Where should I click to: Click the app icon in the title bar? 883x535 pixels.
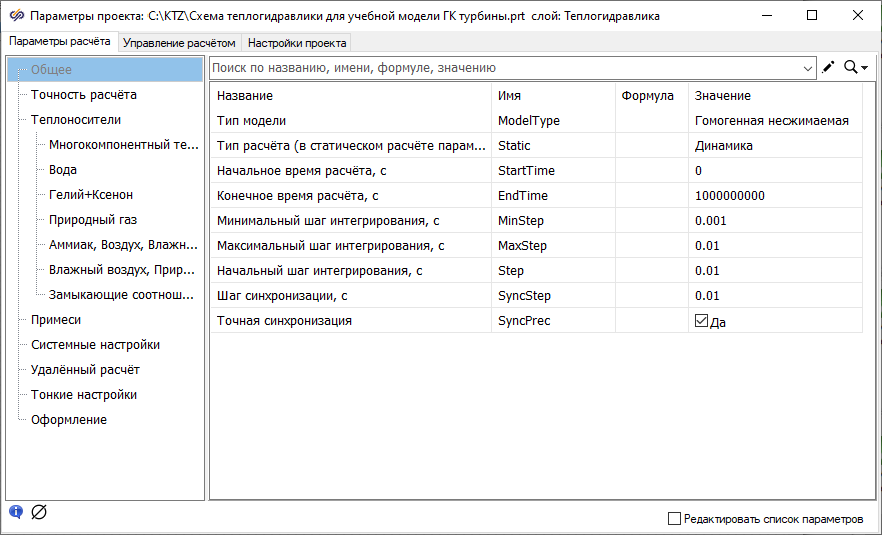click(x=15, y=16)
